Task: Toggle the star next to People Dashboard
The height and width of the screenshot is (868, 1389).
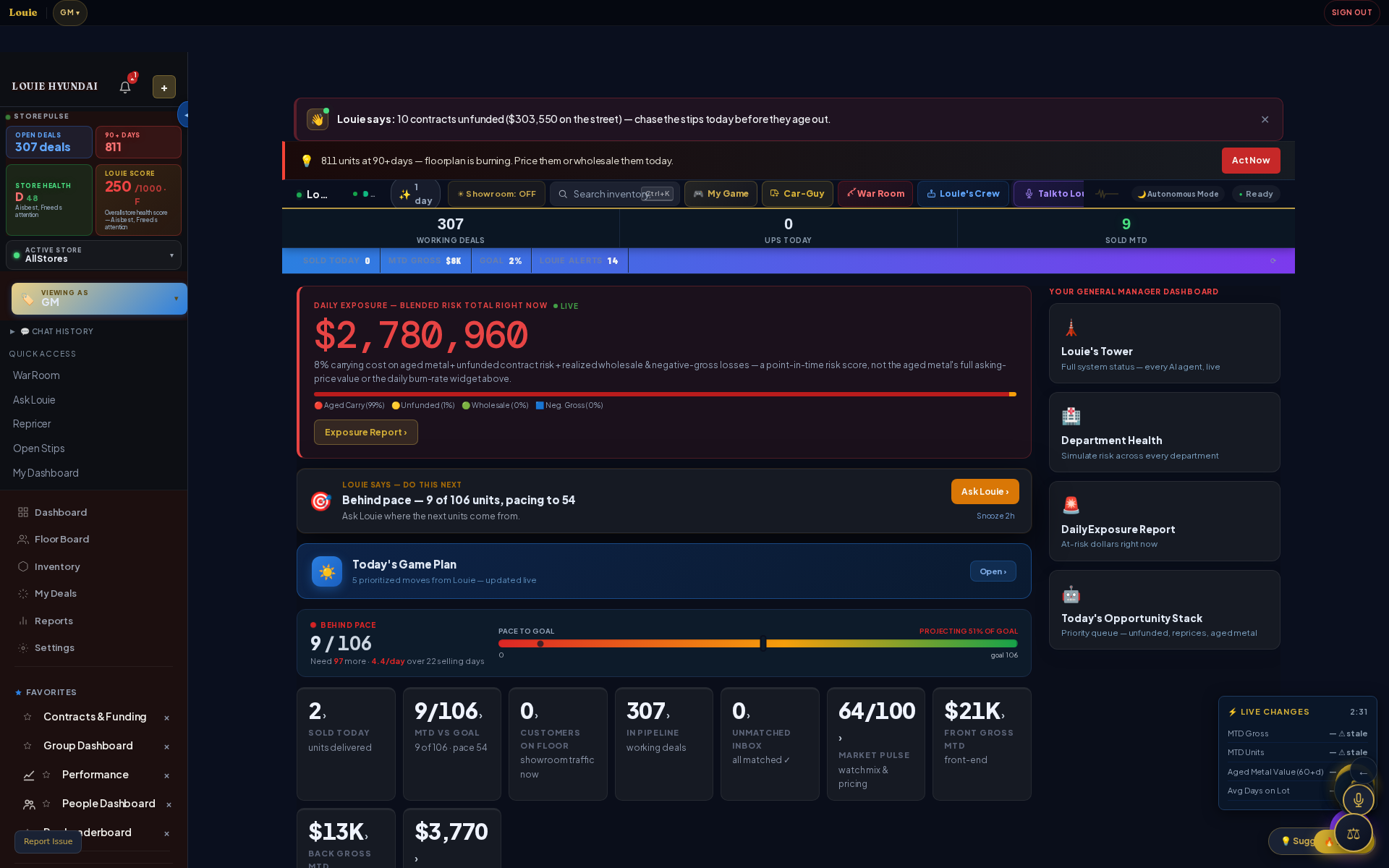Action: (46, 804)
